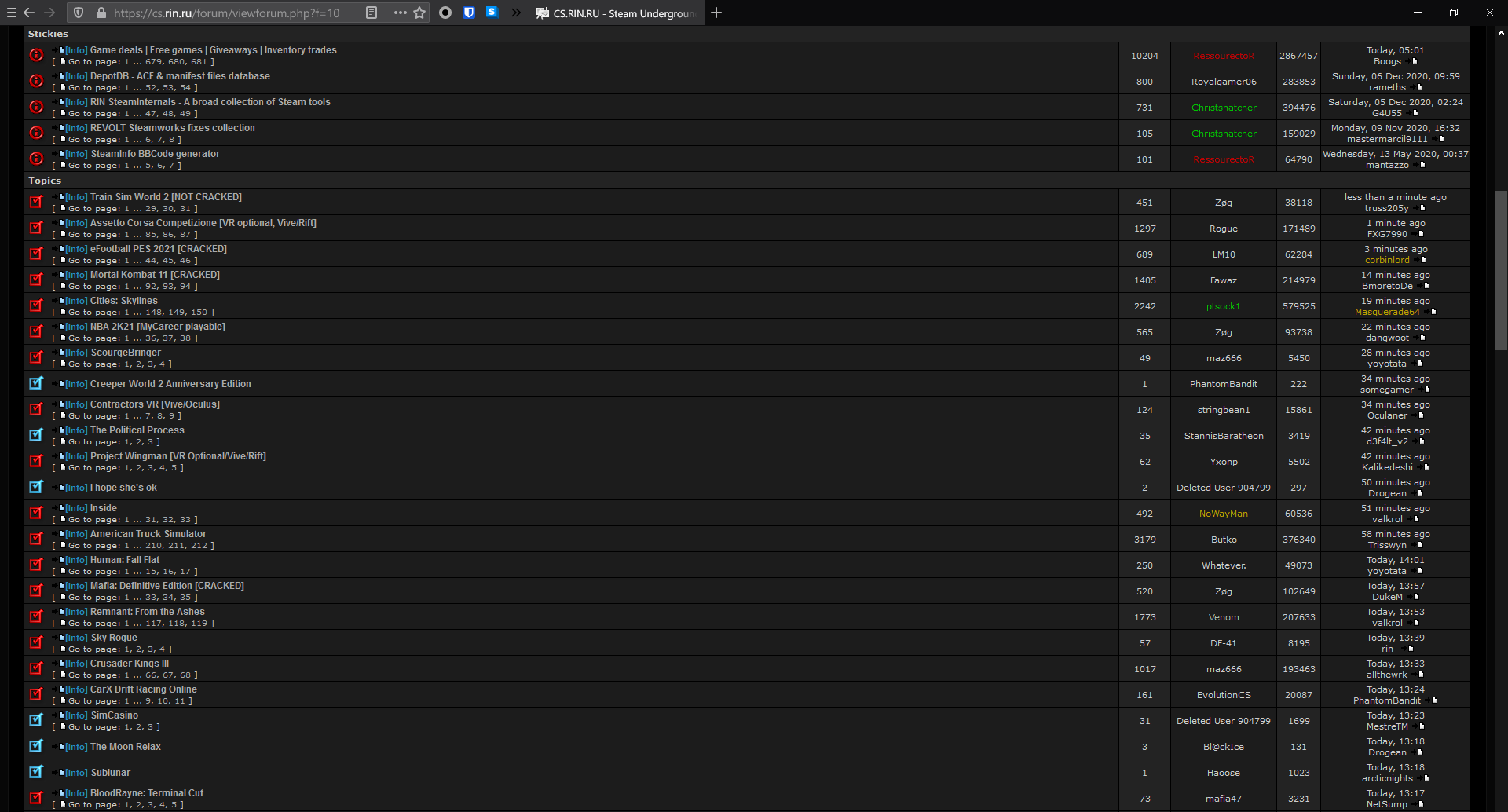Image resolution: width=1508 pixels, height=812 pixels.
Task: Open the tracking protection shield panel
Action: point(79,13)
